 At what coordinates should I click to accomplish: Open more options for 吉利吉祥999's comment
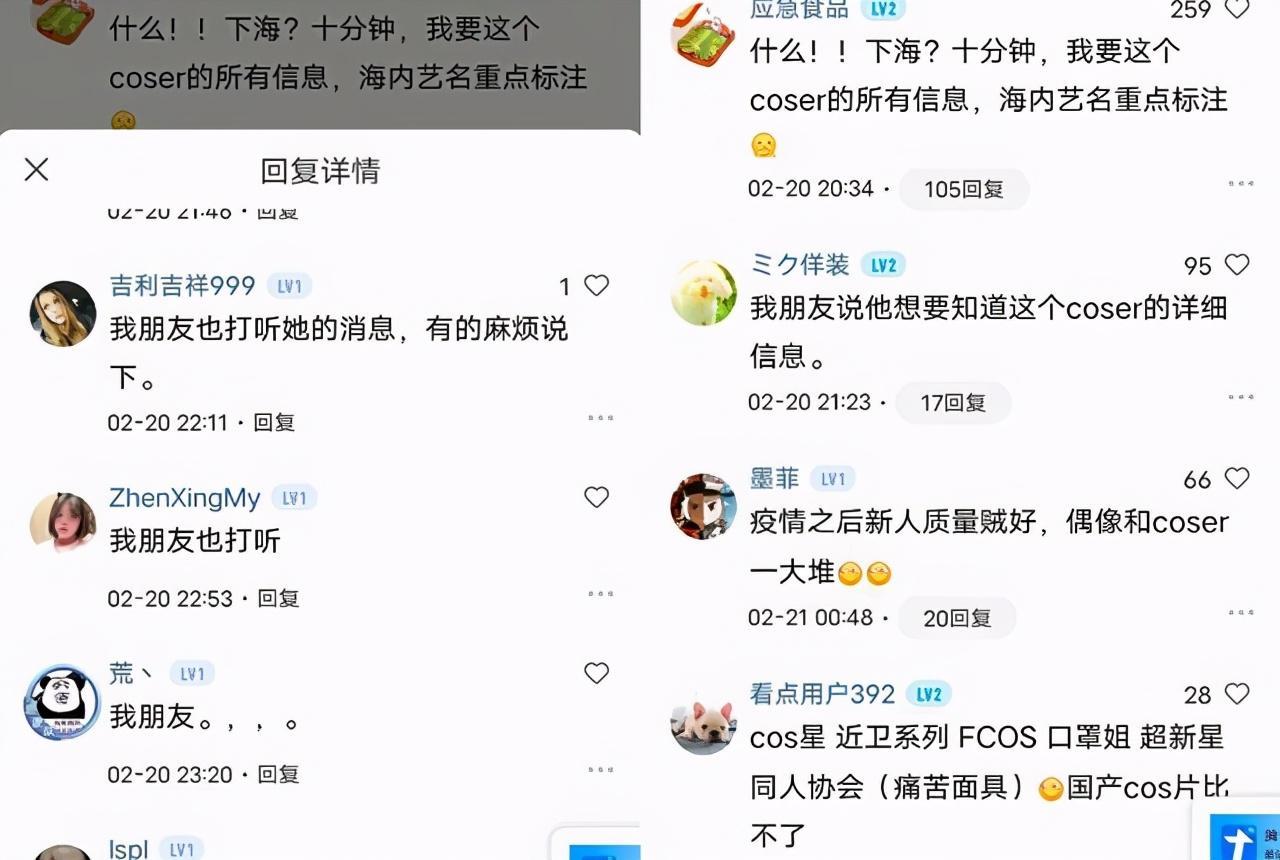tap(600, 418)
